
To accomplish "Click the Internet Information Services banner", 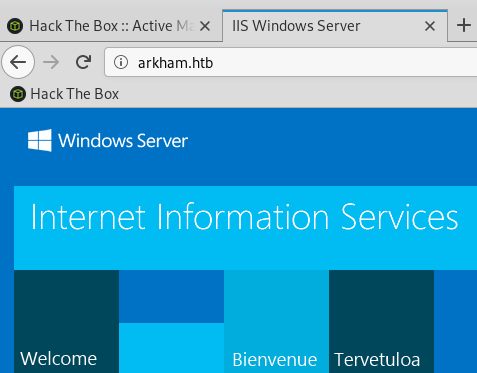I will [245, 228].
